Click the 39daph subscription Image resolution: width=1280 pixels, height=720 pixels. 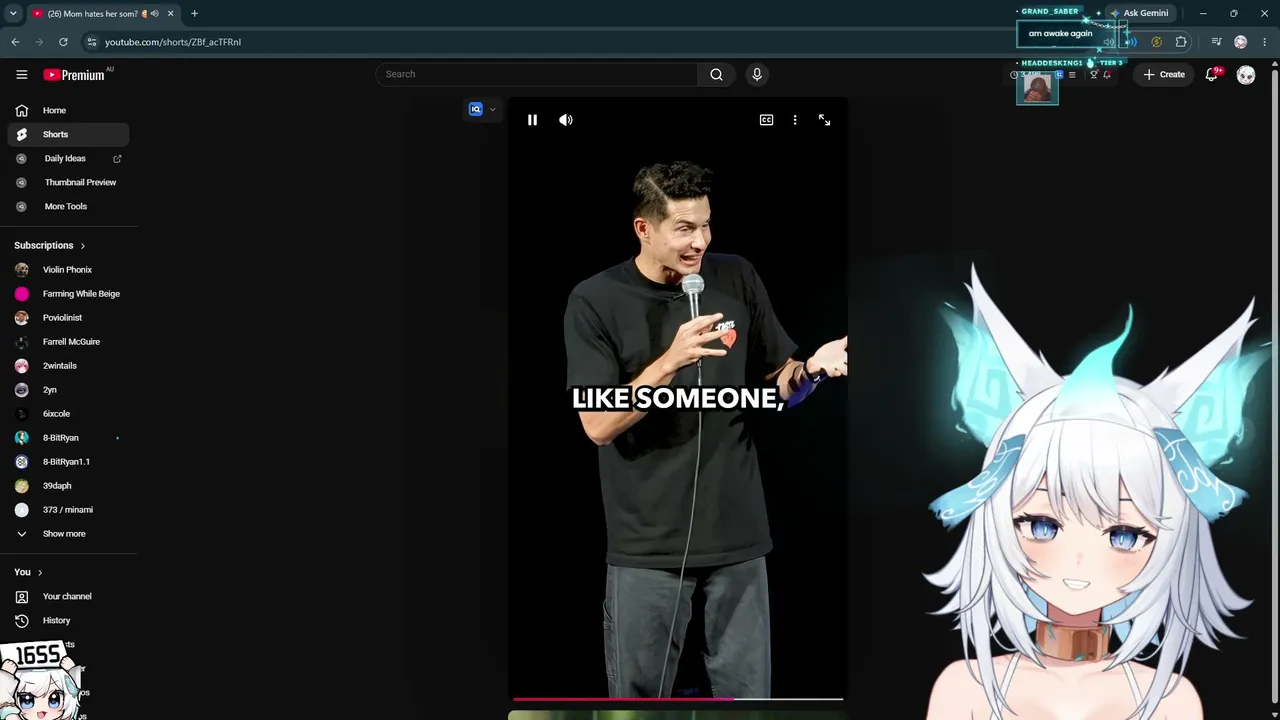[68, 486]
